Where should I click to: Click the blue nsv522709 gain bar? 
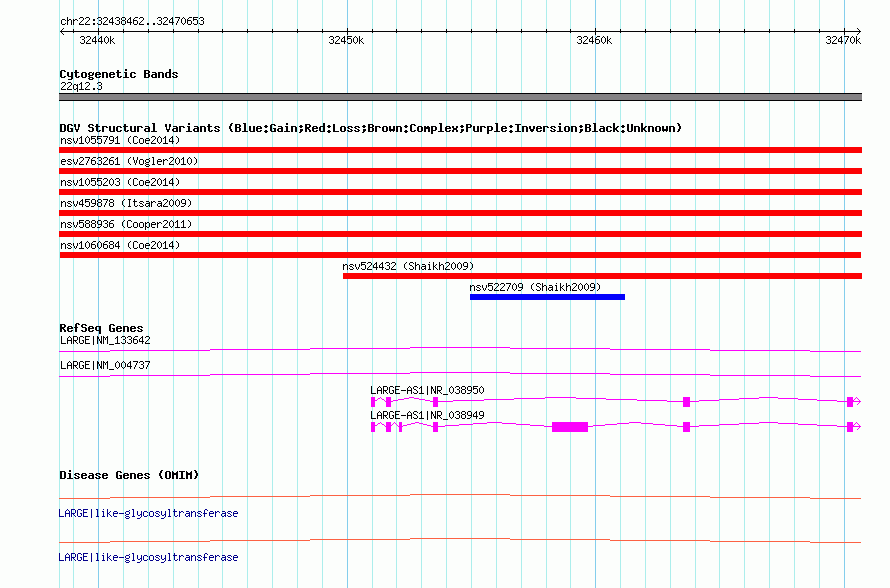547,297
